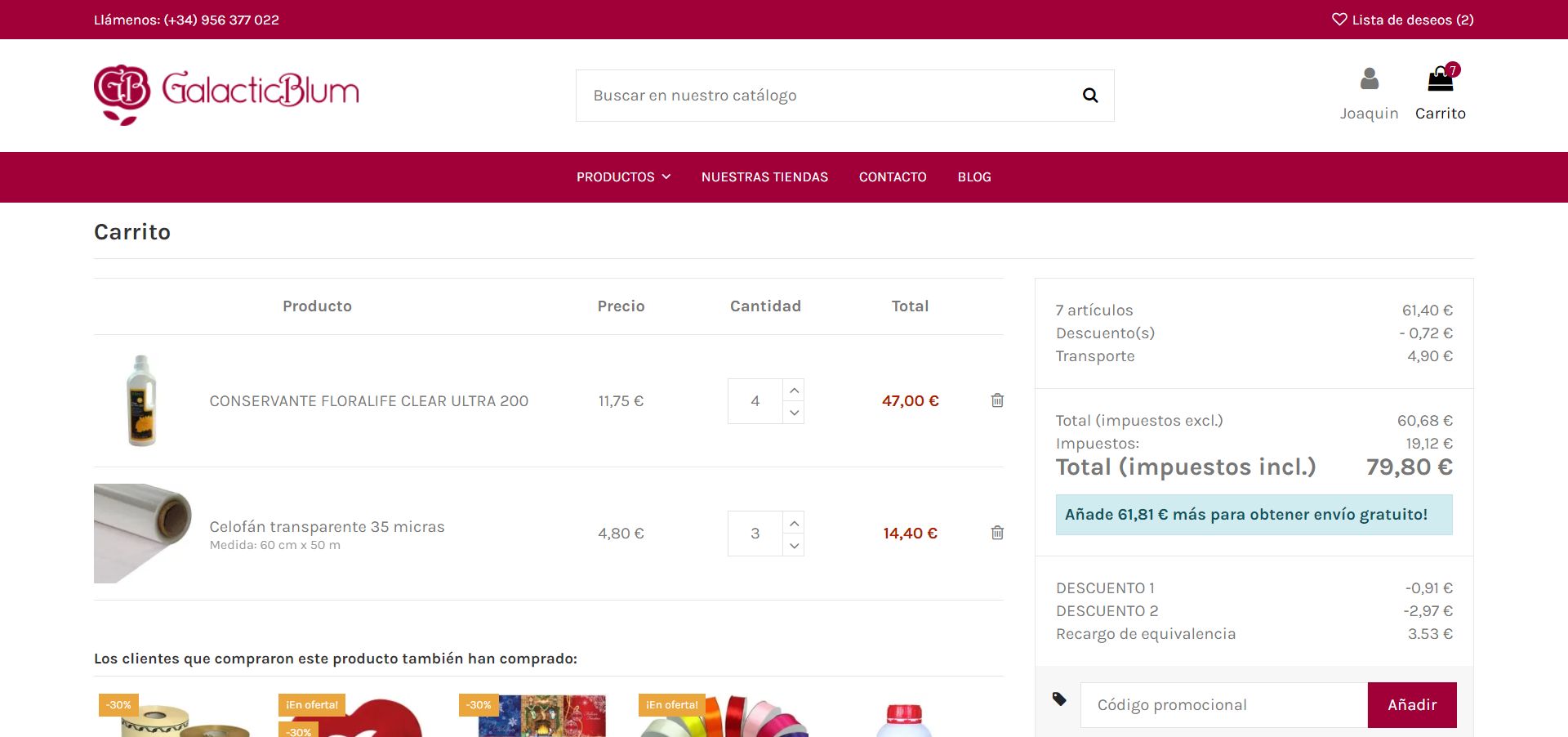The height and width of the screenshot is (737, 1568).
Task: Click the phone number Llámenos text
Action: [x=186, y=20]
